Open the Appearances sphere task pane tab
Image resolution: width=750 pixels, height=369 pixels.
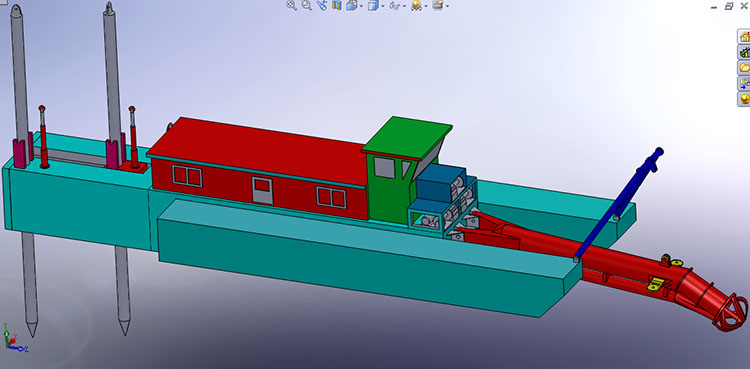(x=744, y=99)
